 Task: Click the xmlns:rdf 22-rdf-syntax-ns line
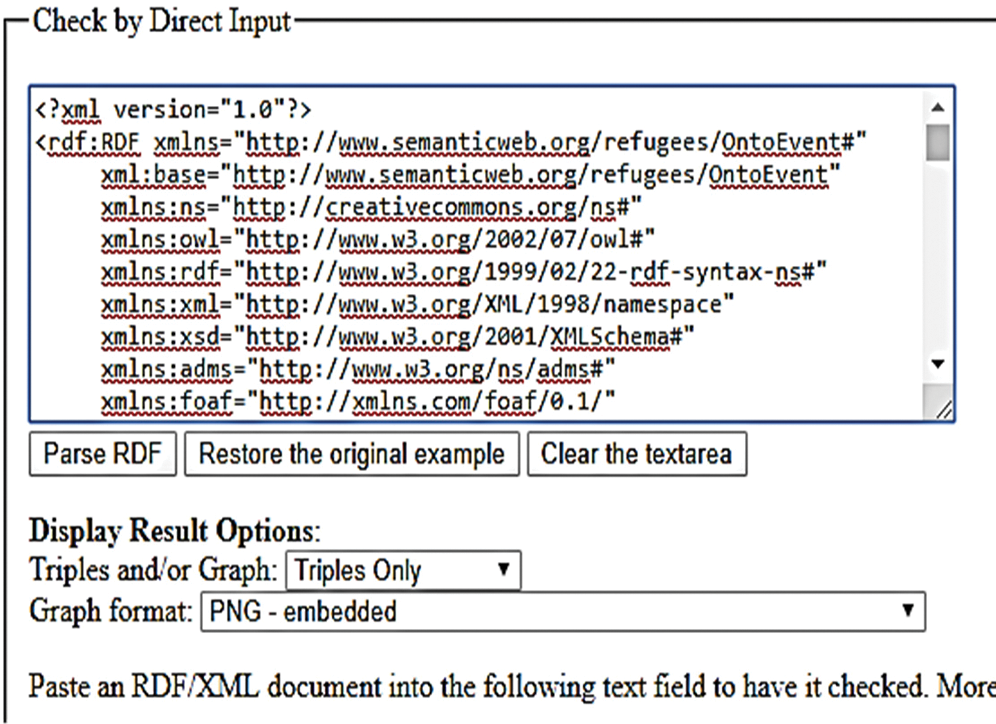pyautogui.click(x=462, y=273)
